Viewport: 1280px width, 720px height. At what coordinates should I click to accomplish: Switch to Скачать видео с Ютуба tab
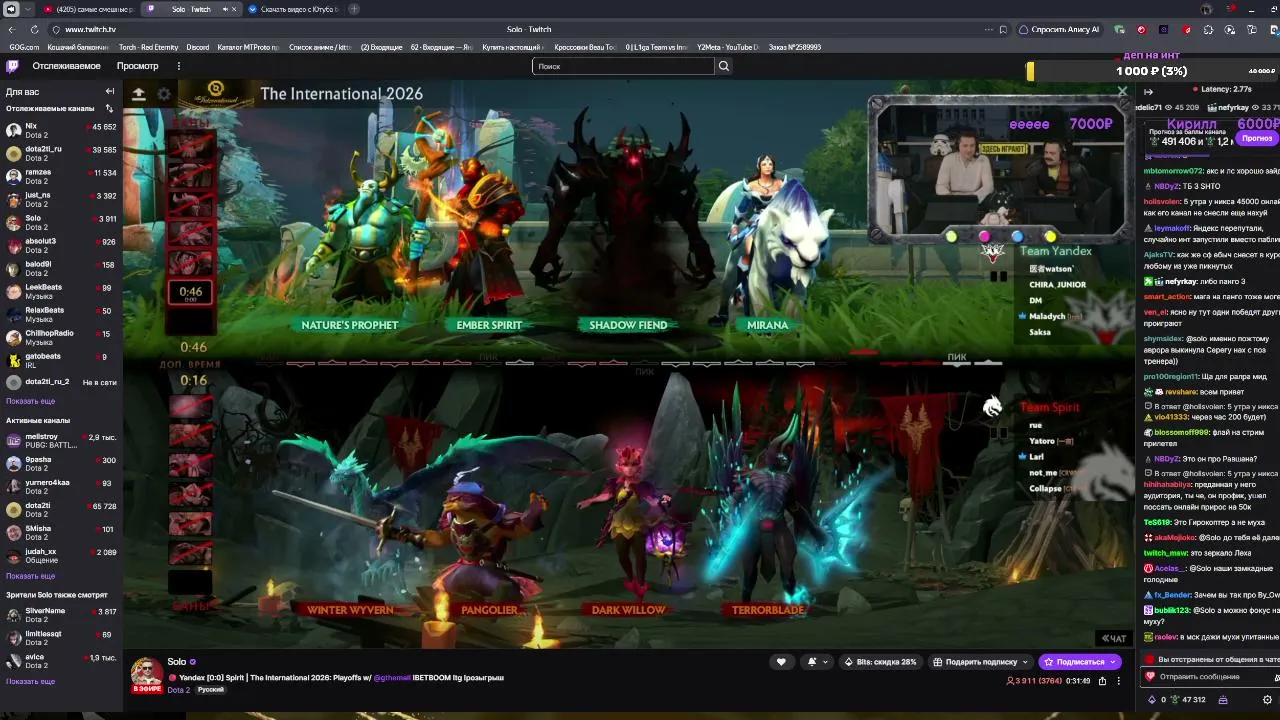point(293,9)
